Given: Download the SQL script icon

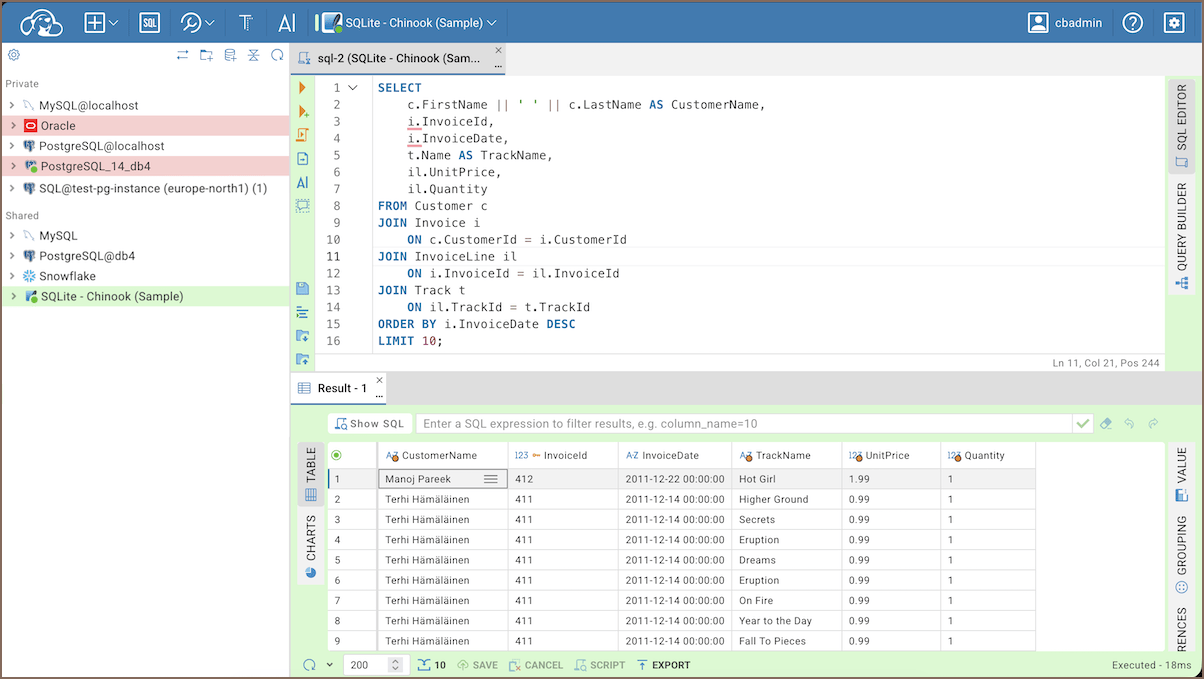Looking at the screenshot, I should coord(303,335).
